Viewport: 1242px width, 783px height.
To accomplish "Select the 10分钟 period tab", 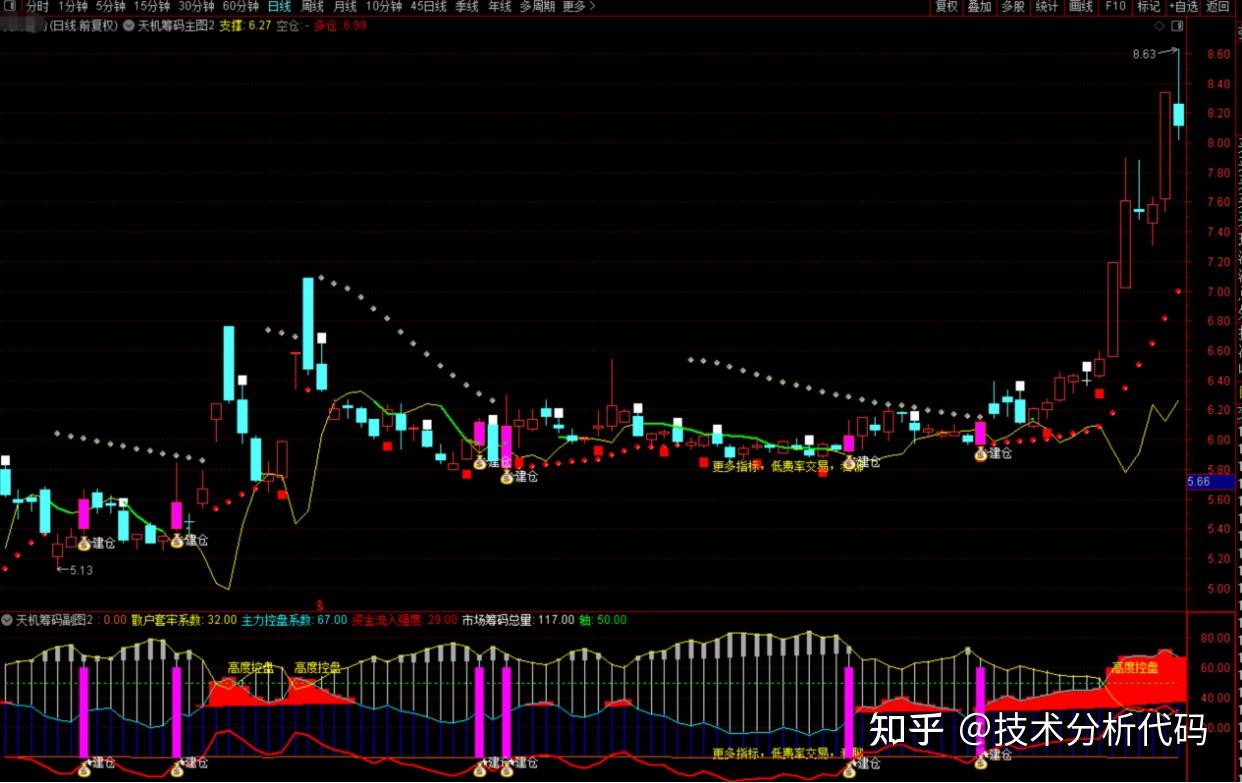I will point(384,6).
